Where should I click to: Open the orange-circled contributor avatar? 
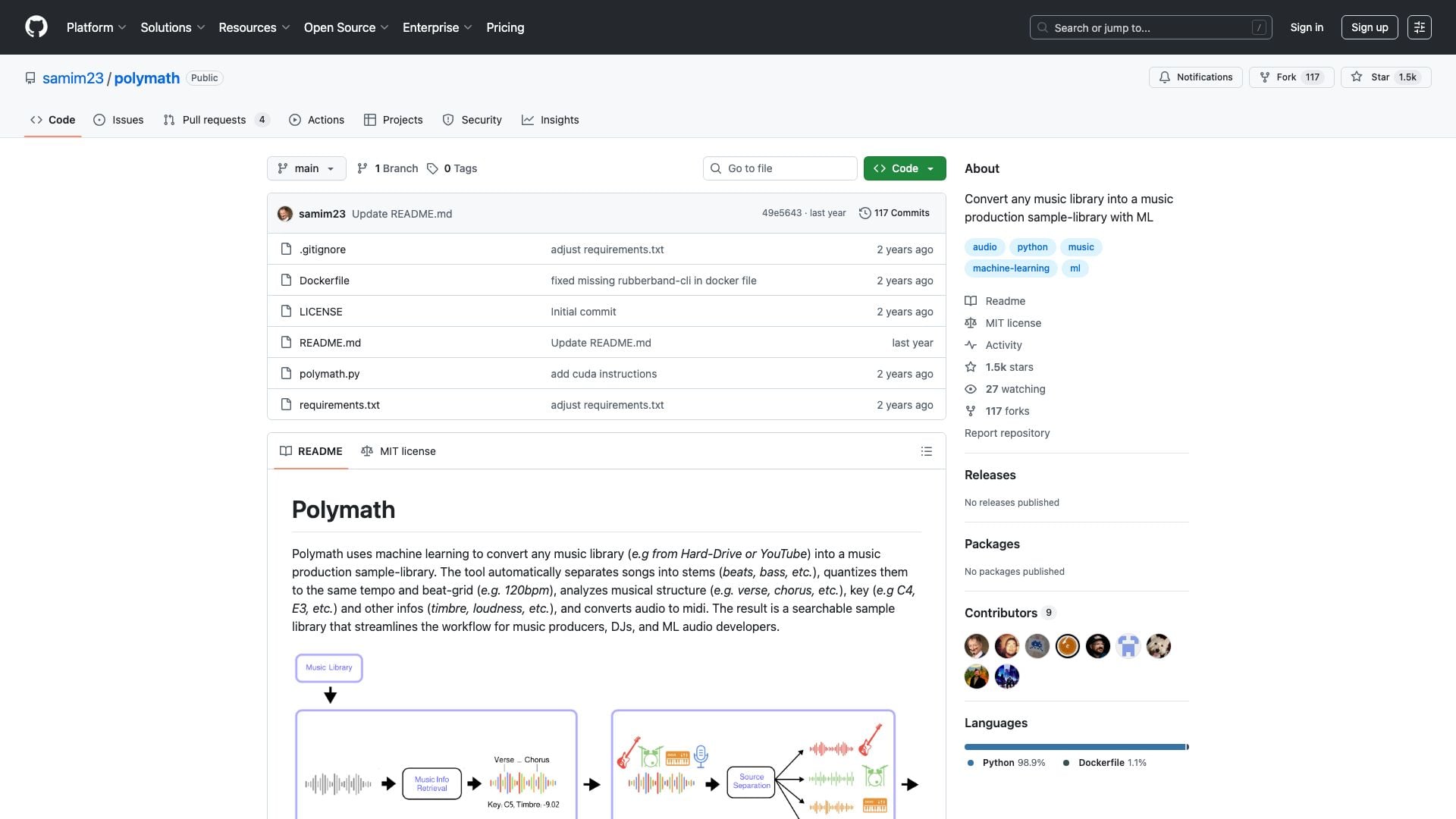pos(1068,646)
